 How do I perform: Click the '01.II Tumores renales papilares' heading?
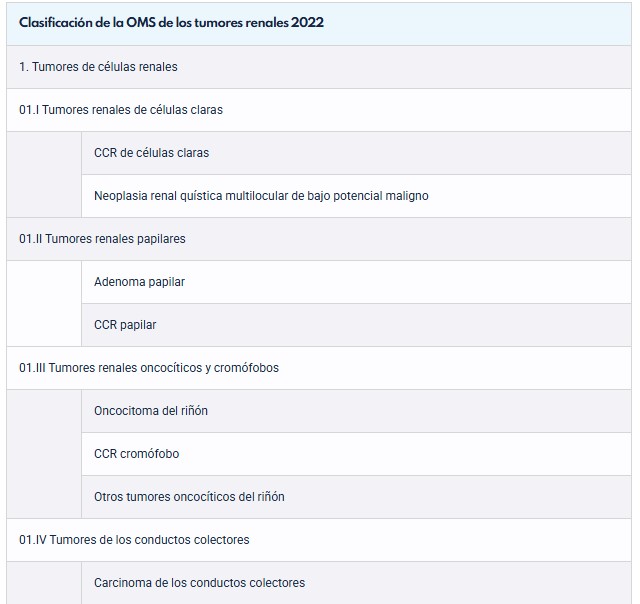102,239
